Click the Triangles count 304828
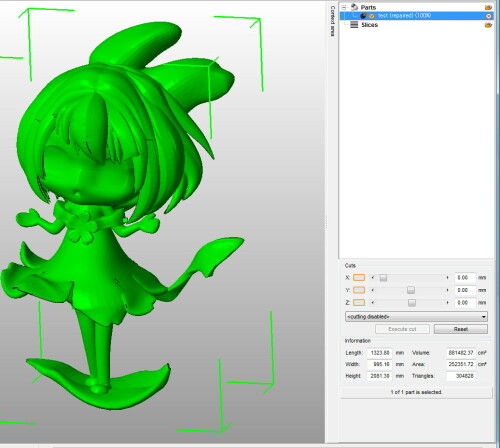Viewport: 500px width, 448px height. [x=461, y=376]
